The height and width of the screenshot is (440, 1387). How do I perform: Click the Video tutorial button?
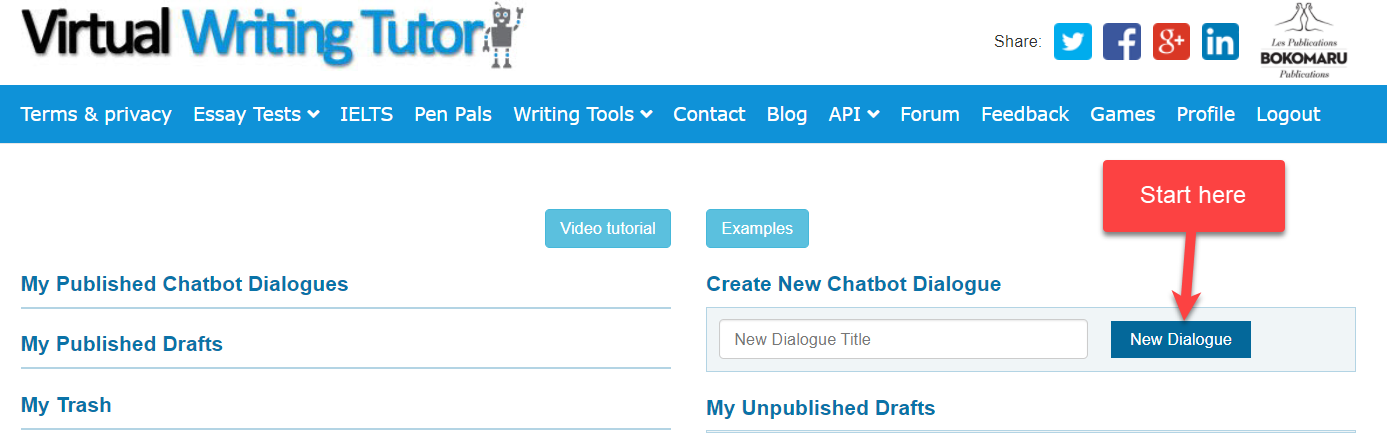pos(607,228)
